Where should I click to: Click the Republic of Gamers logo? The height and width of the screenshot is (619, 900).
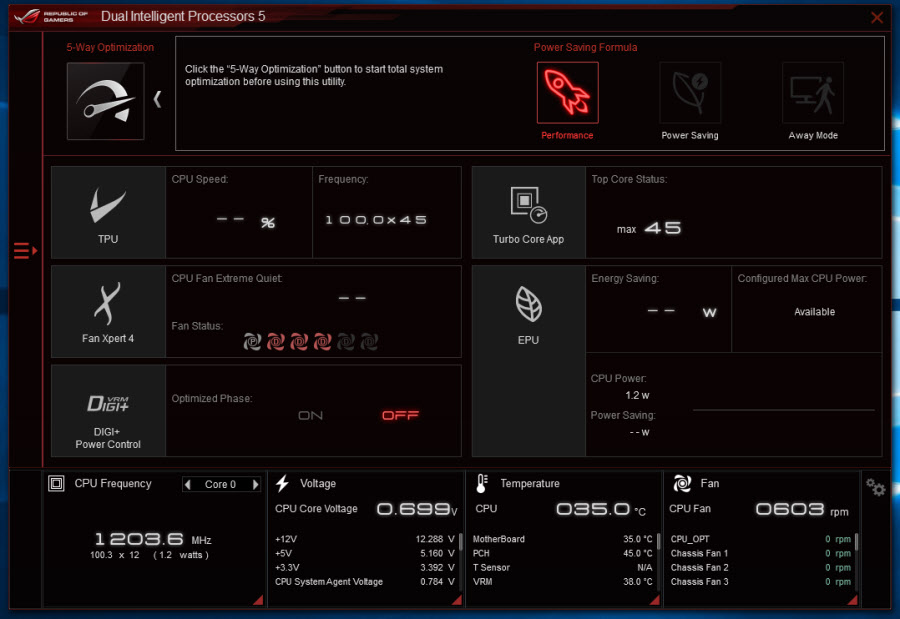tap(51, 16)
